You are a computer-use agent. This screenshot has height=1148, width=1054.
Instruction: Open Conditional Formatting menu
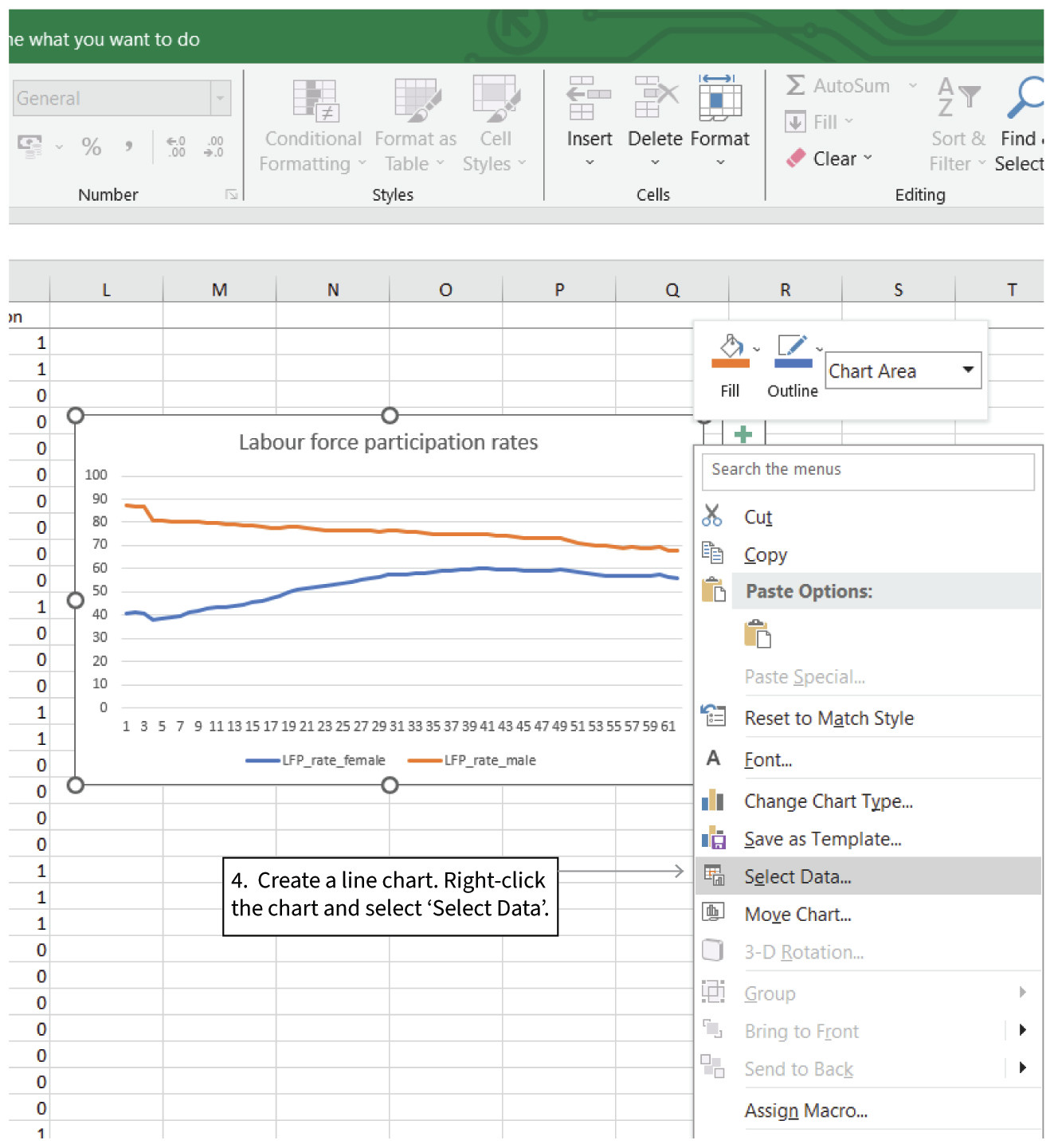(x=312, y=123)
